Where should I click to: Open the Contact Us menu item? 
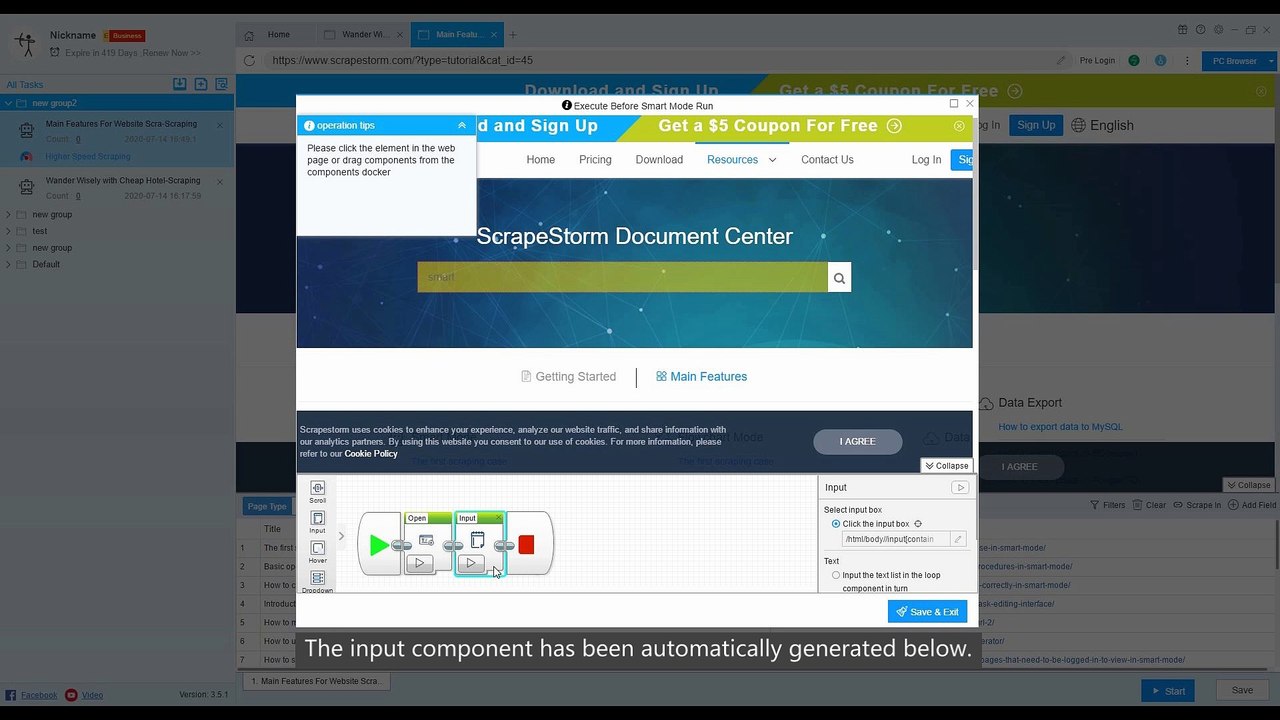[x=827, y=160]
